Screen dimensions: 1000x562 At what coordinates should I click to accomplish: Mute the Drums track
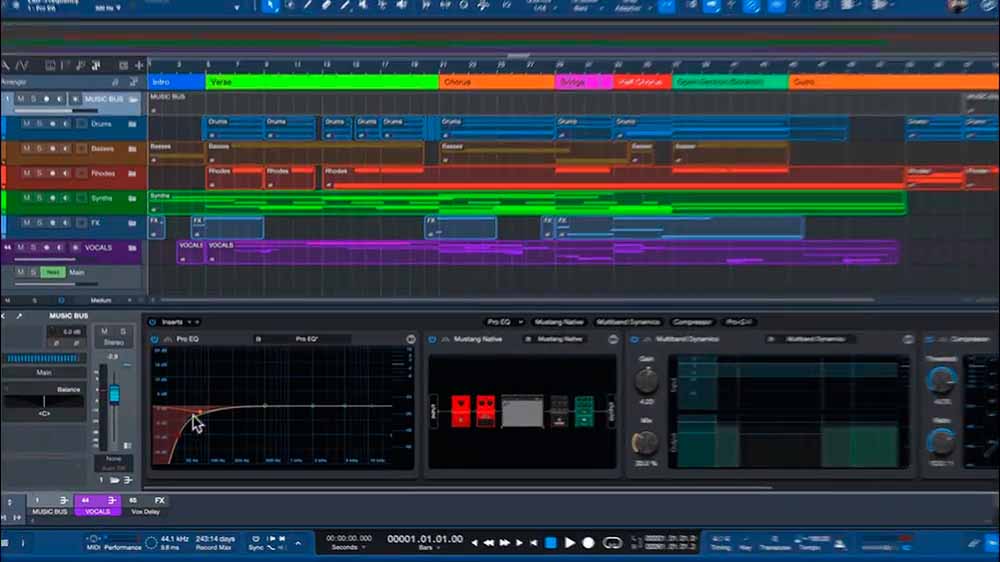tap(26, 124)
